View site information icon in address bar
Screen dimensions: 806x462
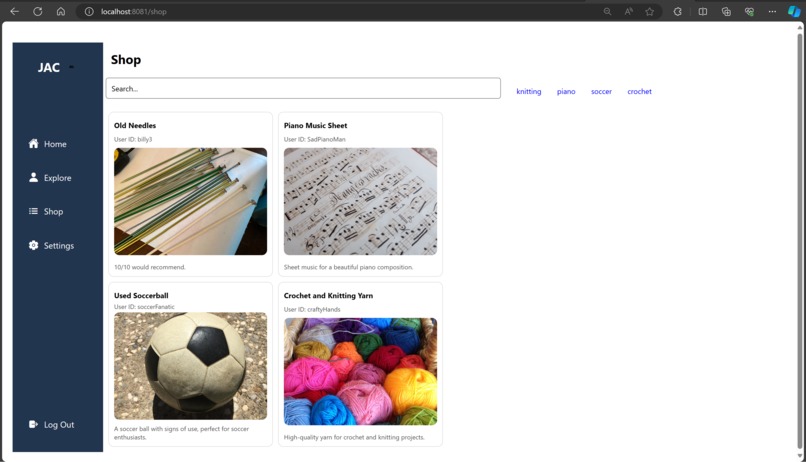[89, 11]
